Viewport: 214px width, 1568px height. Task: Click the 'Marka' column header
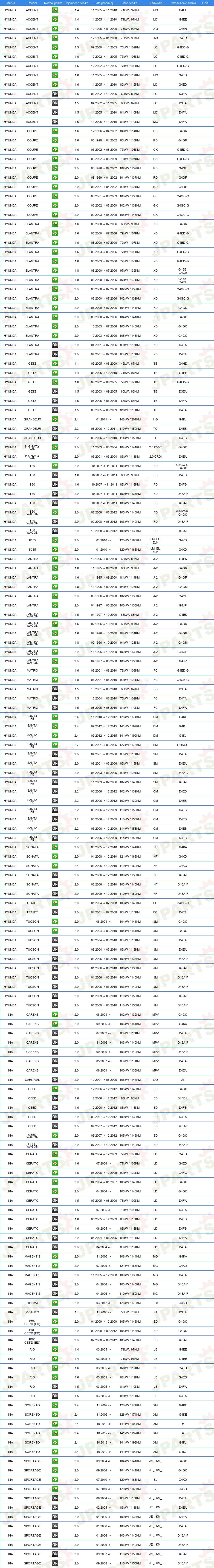click(10, 3)
